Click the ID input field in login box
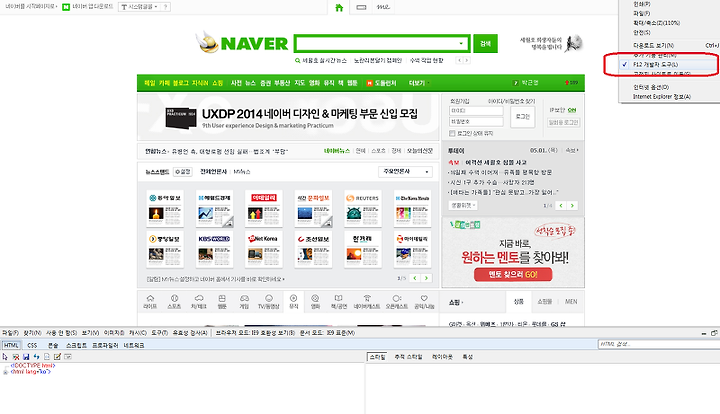The image size is (720, 414). point(476,111)
